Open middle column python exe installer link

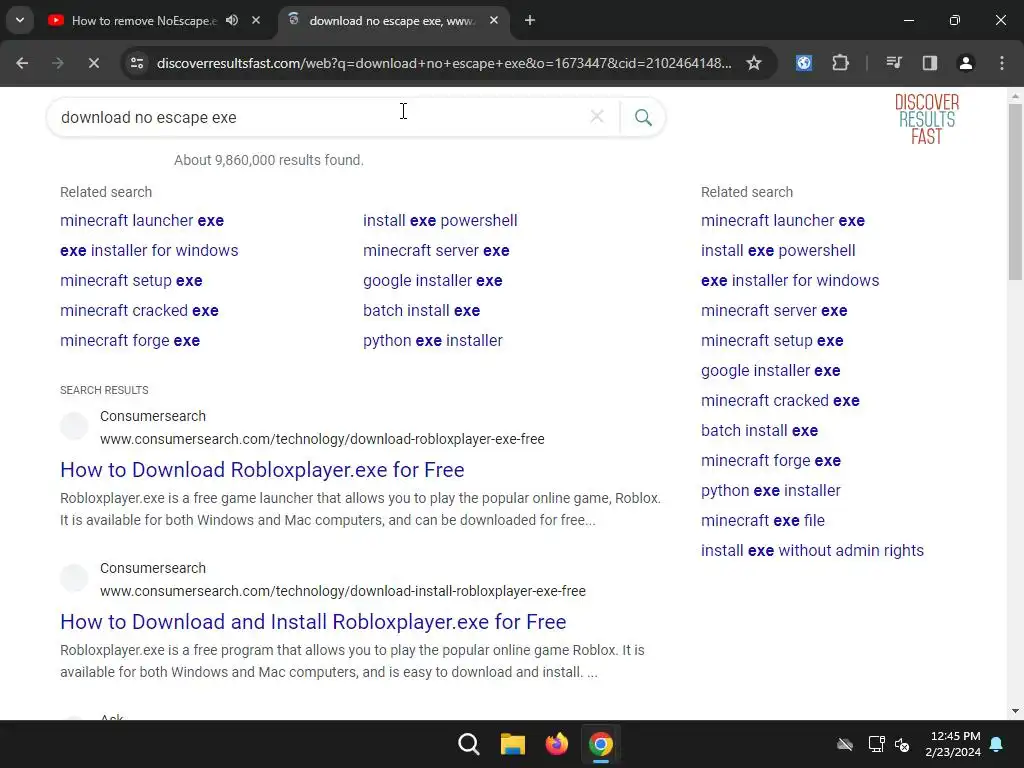(x=433, y=341)
